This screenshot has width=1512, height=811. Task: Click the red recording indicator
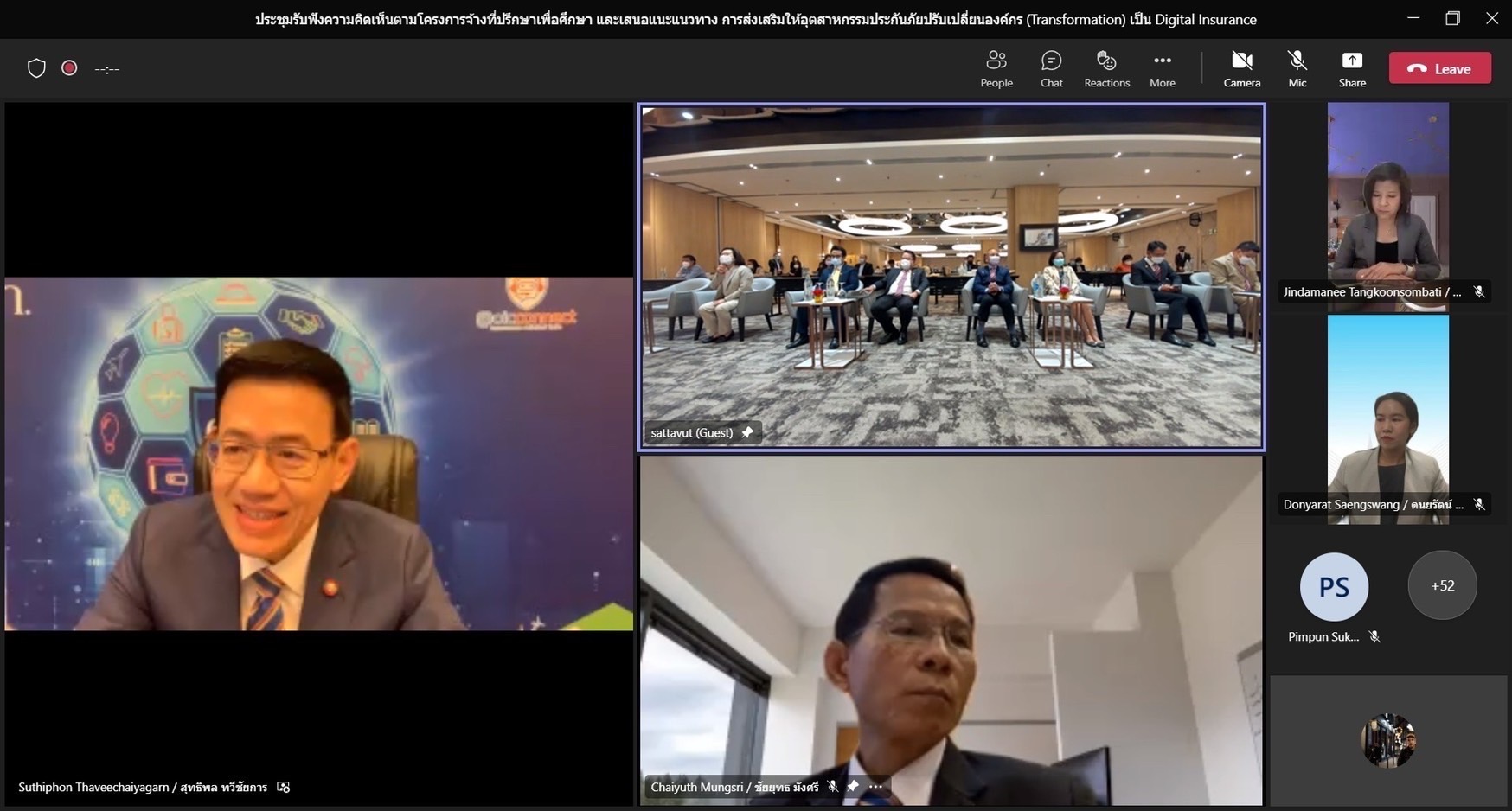pos(70,68)
